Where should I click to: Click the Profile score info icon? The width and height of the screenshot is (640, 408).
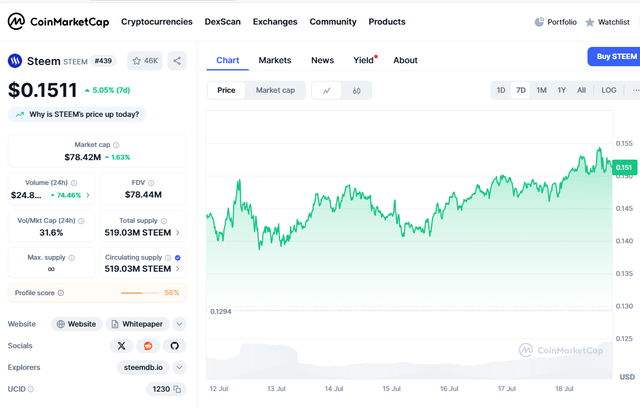click(61, 293)
